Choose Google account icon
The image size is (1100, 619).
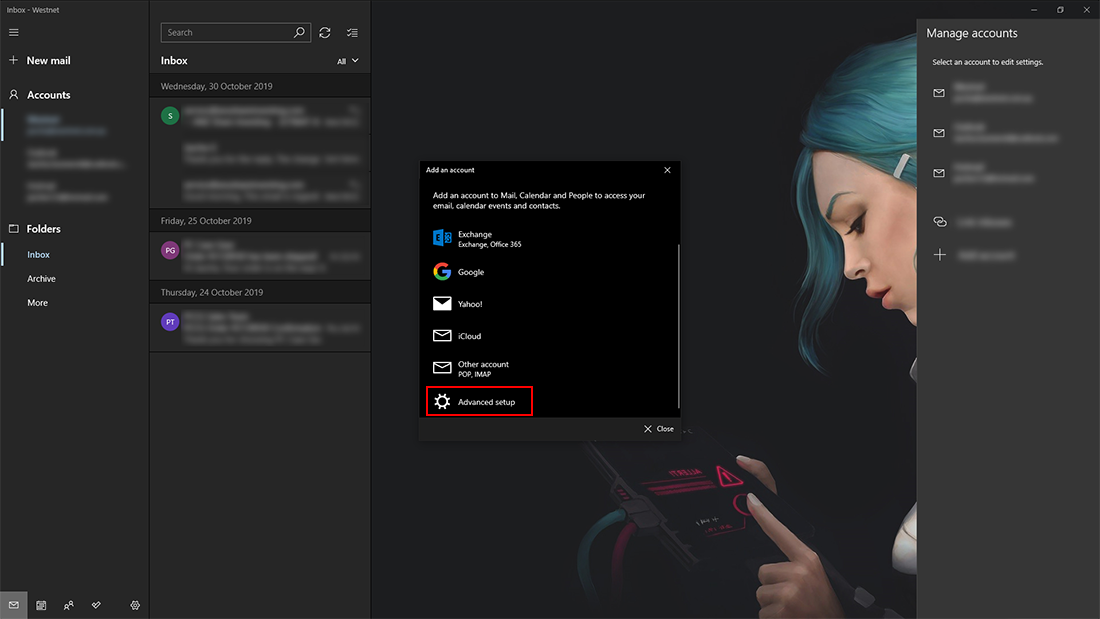tap(442, 272)
